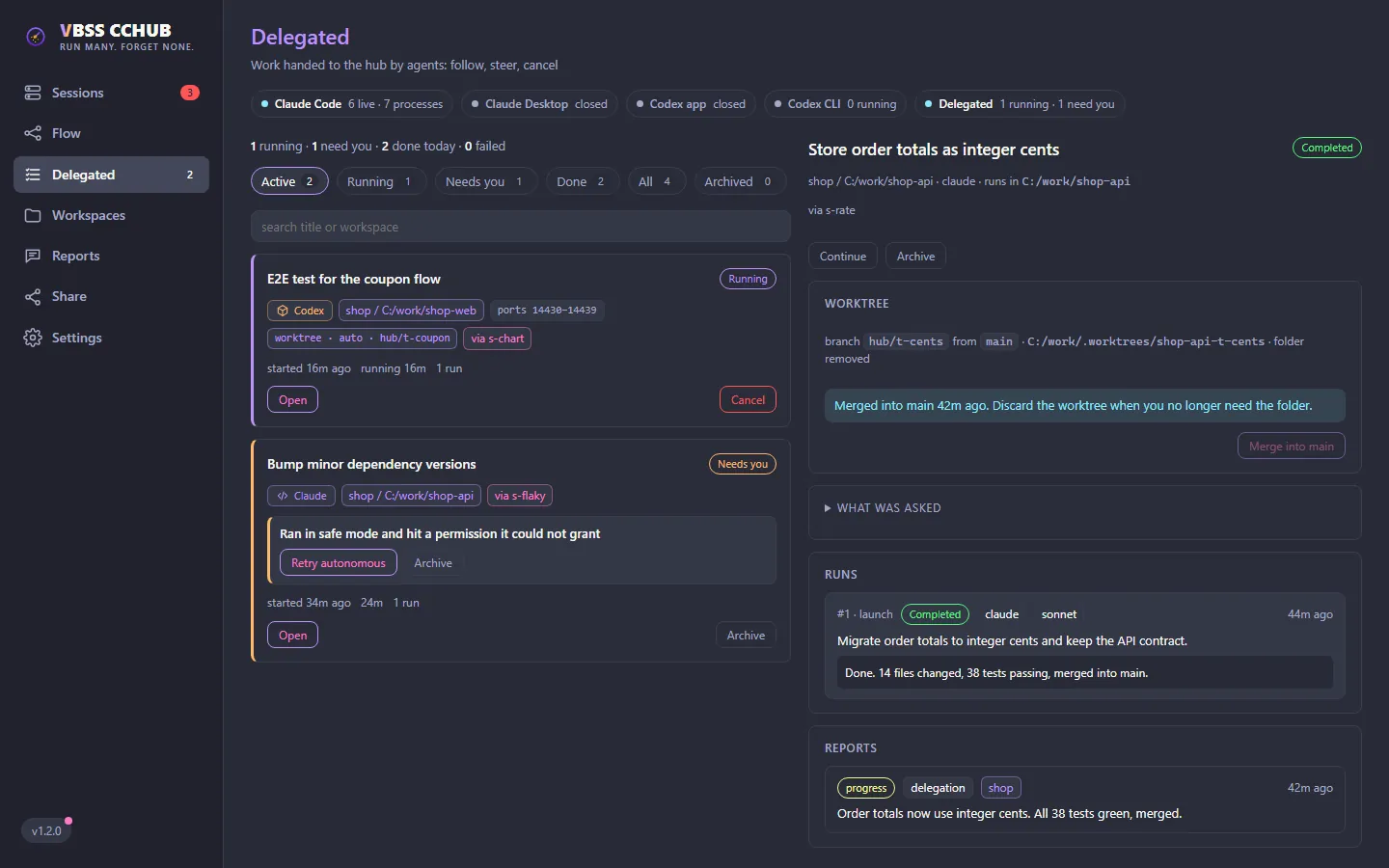Click the Share sidebar icon
Image resolution: width=1389 pixels, height=868 pixels.
tap(33, 296)
